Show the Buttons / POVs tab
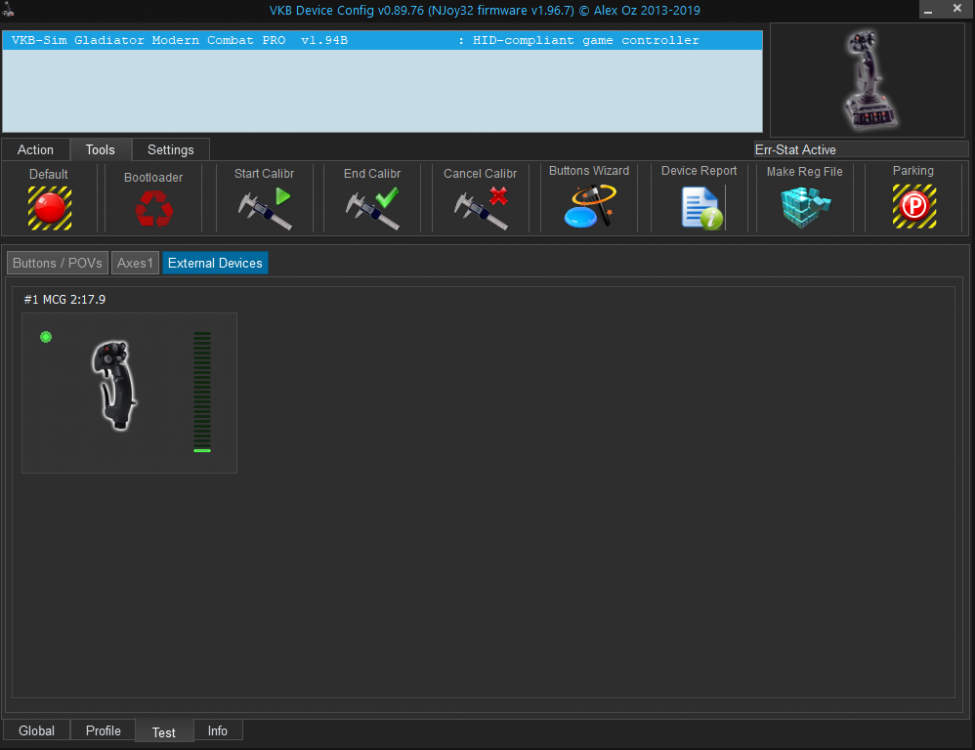This screenshot has width=975, height=750. pyautogui.click(x=57, y=263)
